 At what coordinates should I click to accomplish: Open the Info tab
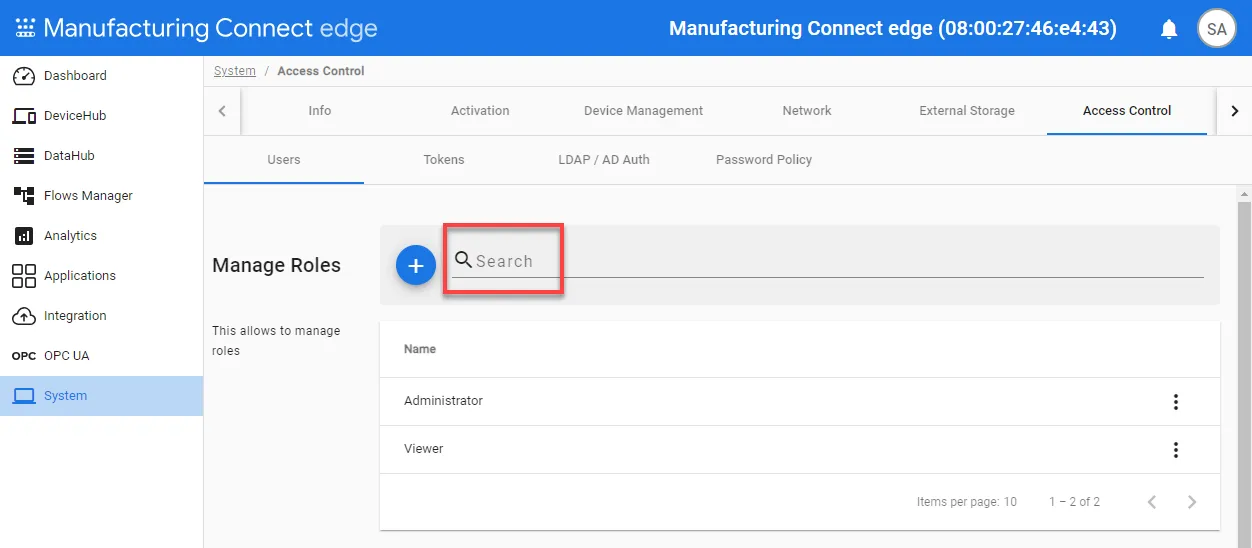(320, 111)
